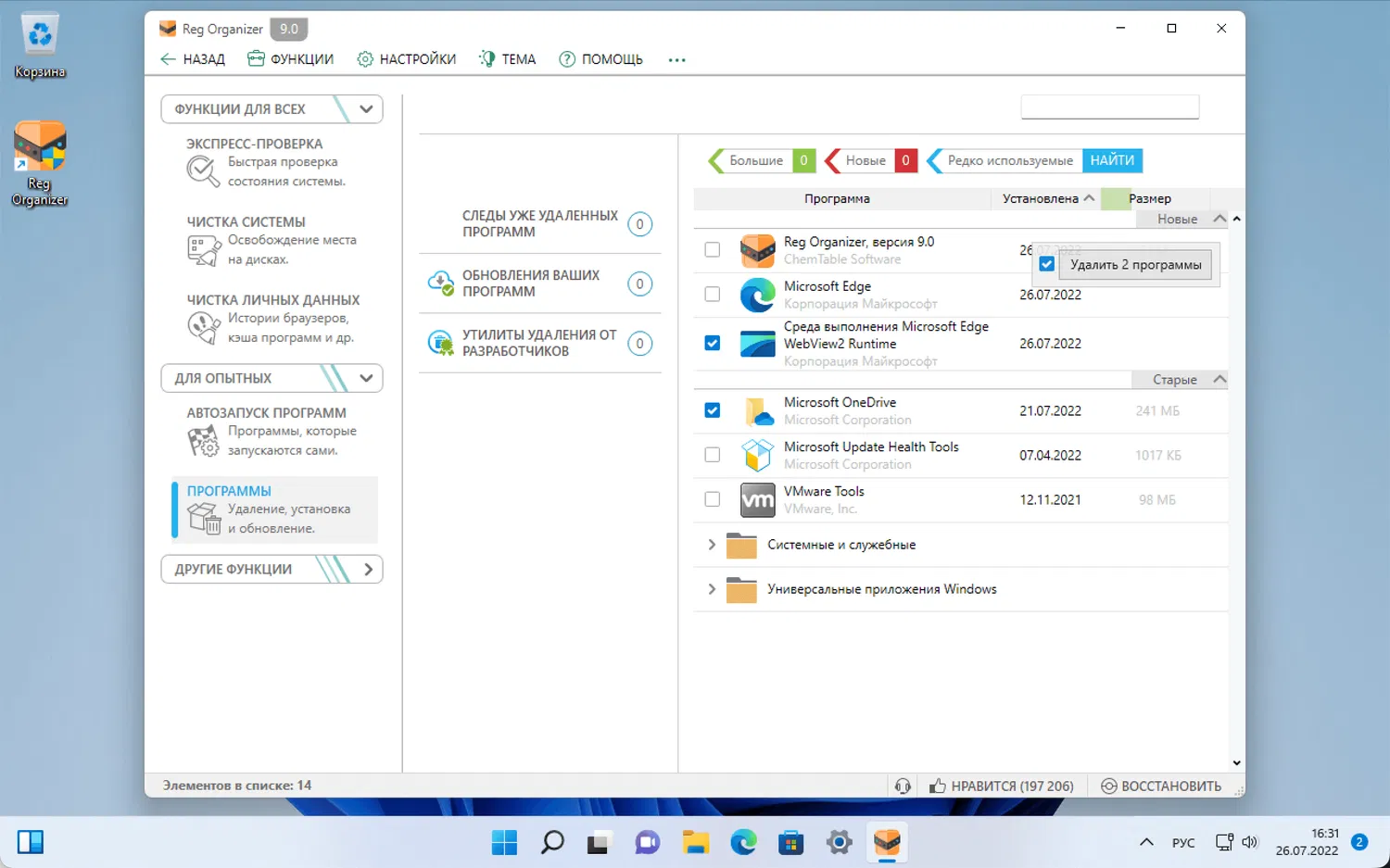Click the НРАВИТСЯ (197 206) button

click(1002, 786)
